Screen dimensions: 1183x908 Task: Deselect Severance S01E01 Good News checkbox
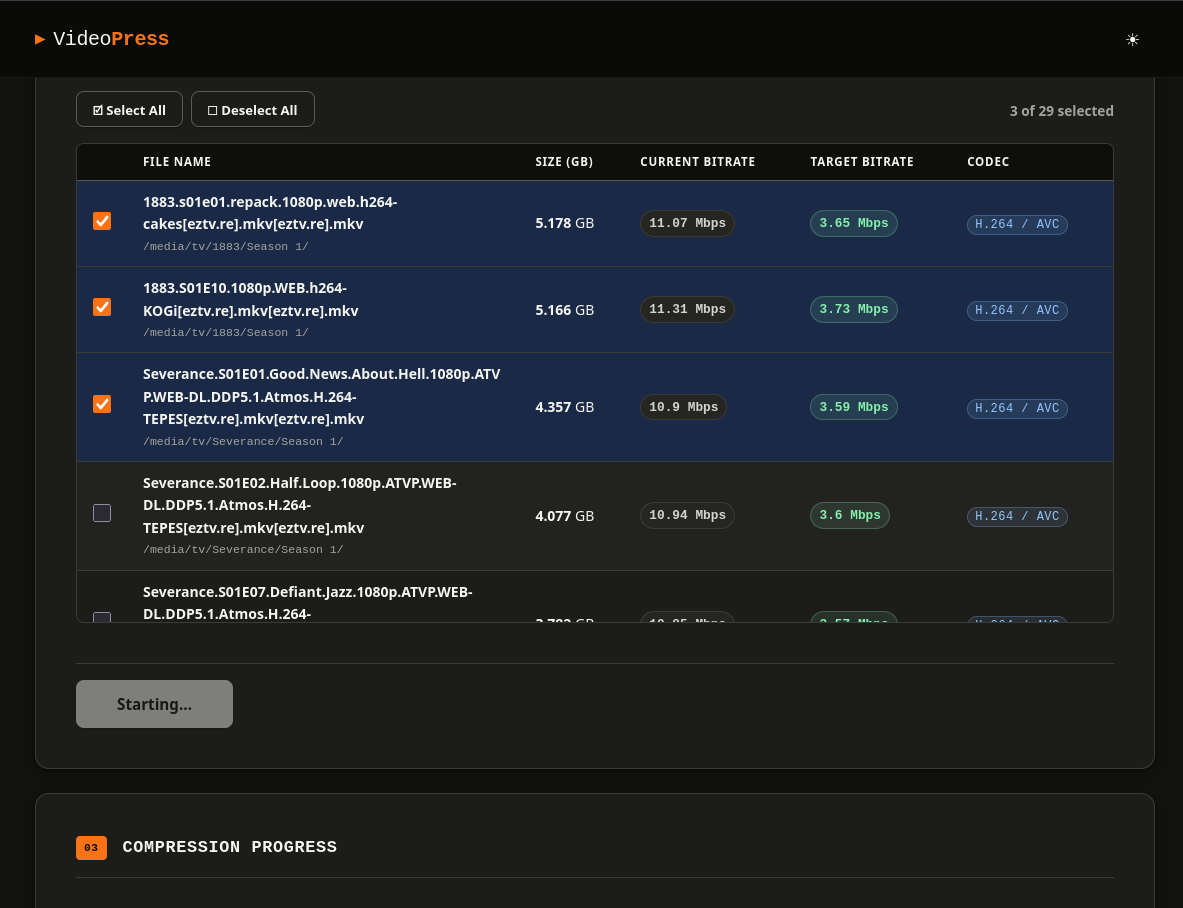coord(102,404)
